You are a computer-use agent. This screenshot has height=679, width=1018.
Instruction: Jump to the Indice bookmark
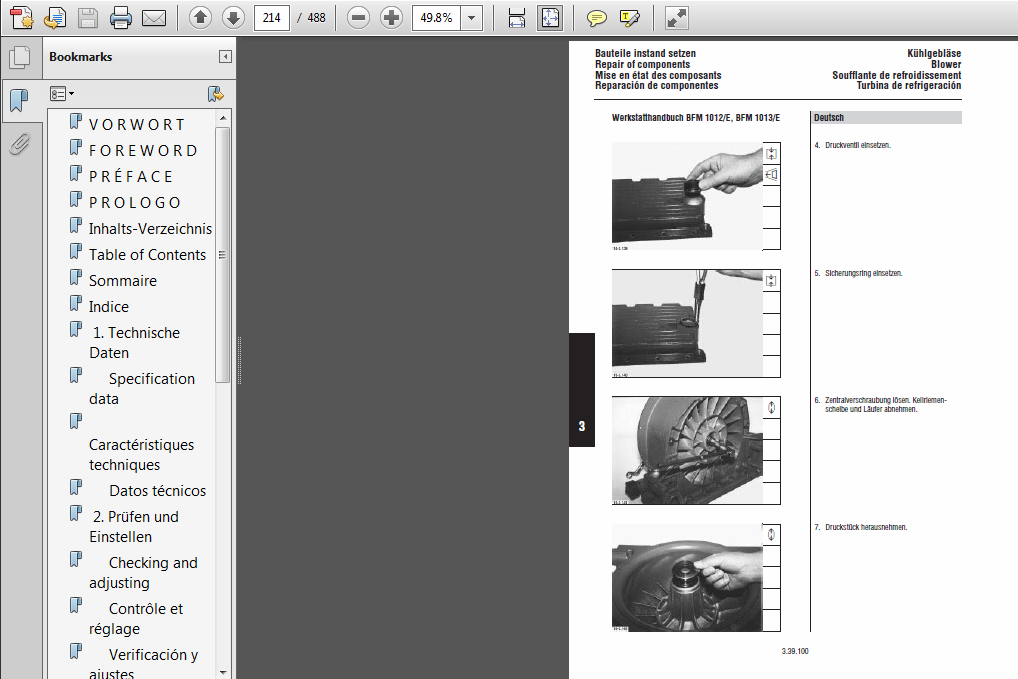pos(109,306)
